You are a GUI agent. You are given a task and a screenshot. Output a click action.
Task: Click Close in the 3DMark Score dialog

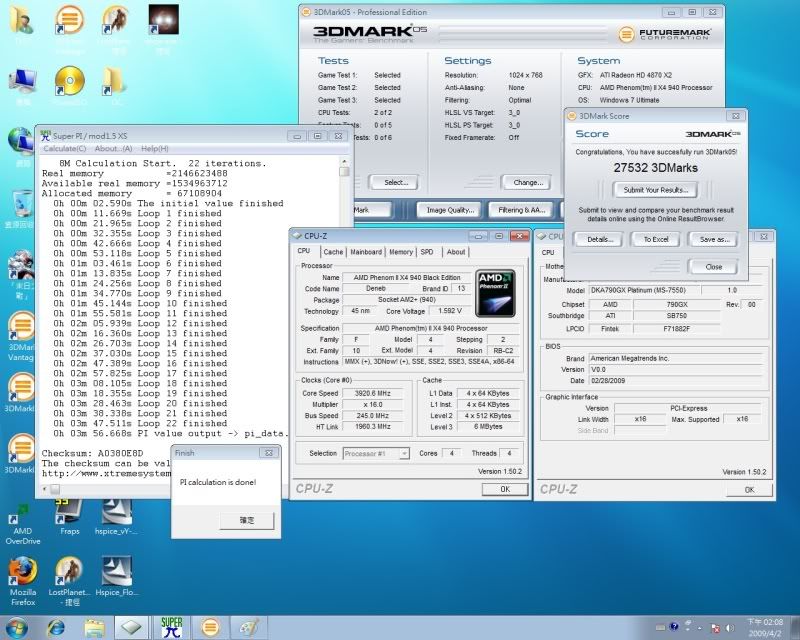tap(713, 266)
